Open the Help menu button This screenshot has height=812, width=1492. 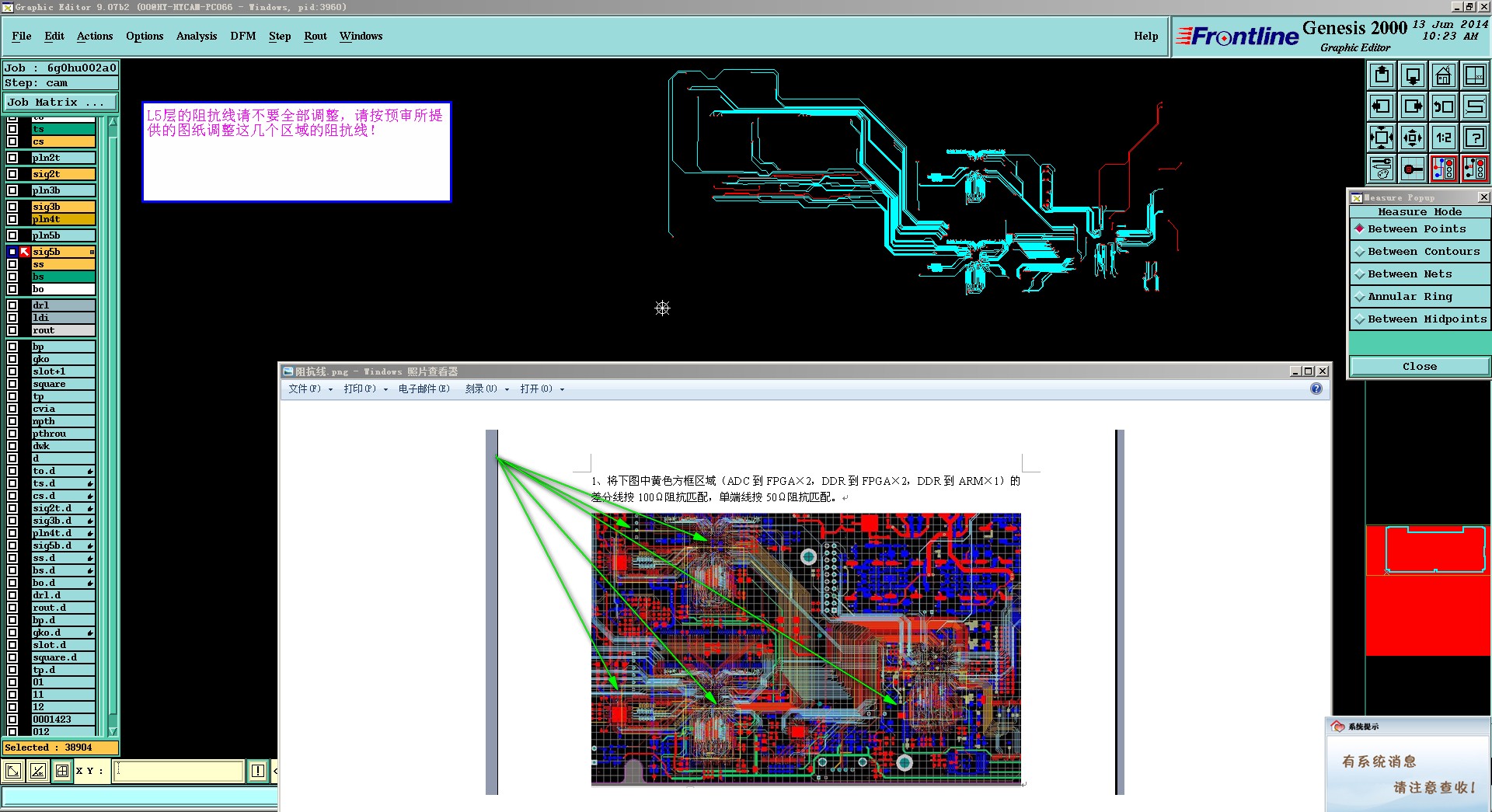click(1145, 37)
